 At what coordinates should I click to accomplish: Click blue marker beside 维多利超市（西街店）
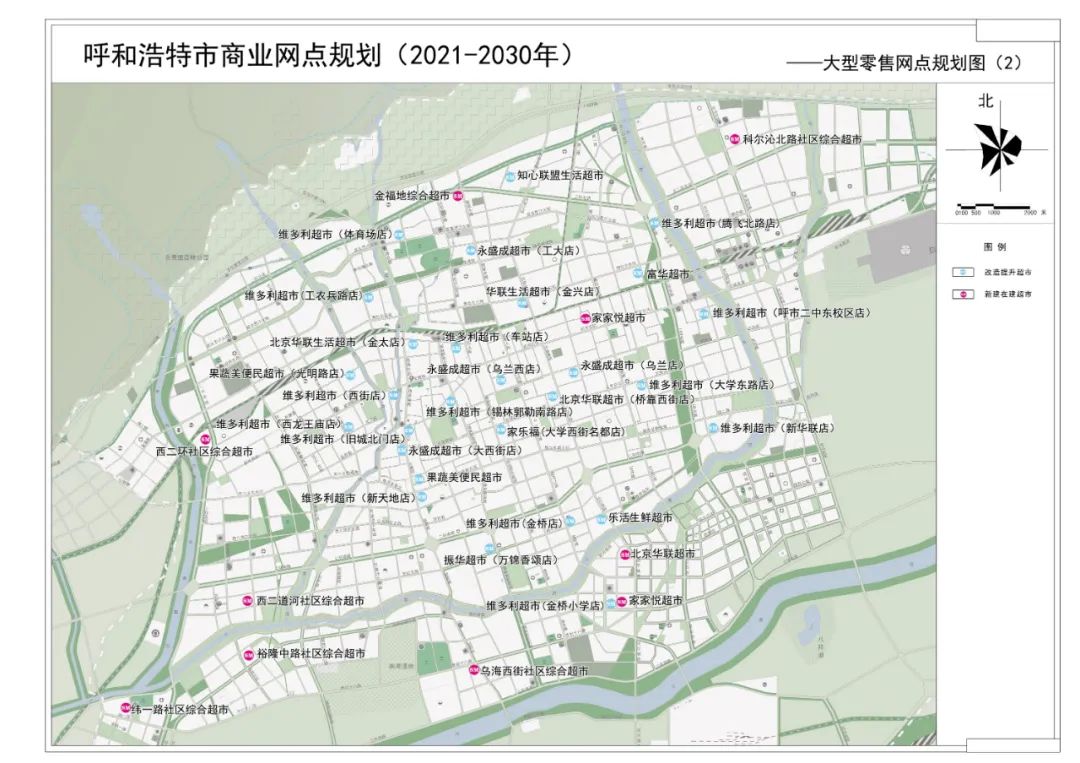click(x=393, y=395)
